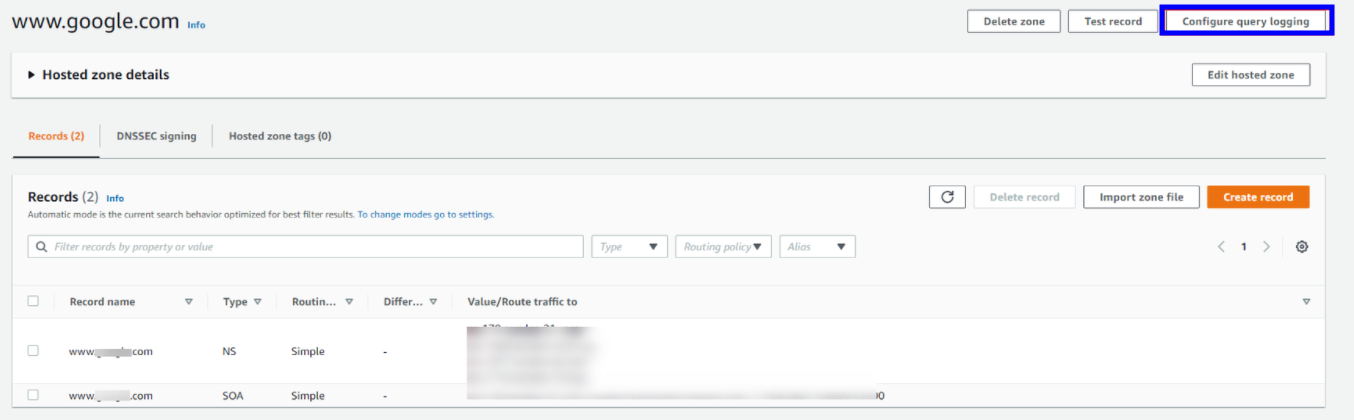Go to previous records page
The width and height of the screenshot is (1354, 420).
click(1221, 247)
